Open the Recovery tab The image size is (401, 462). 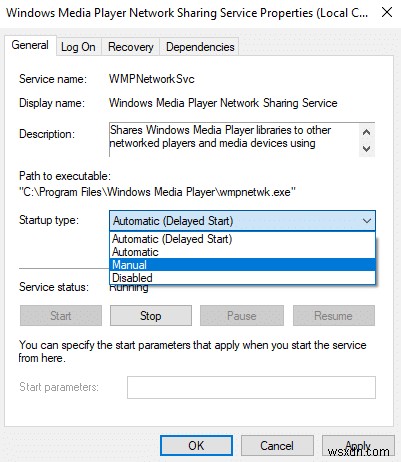(x=131, y=47)
